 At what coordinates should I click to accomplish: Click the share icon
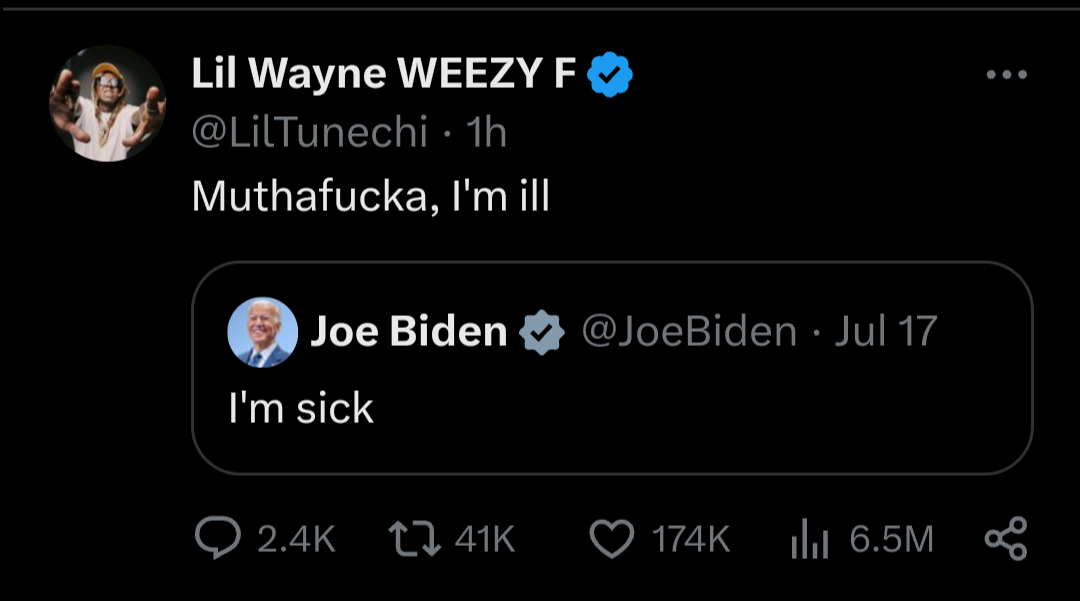coord(1005,540)
